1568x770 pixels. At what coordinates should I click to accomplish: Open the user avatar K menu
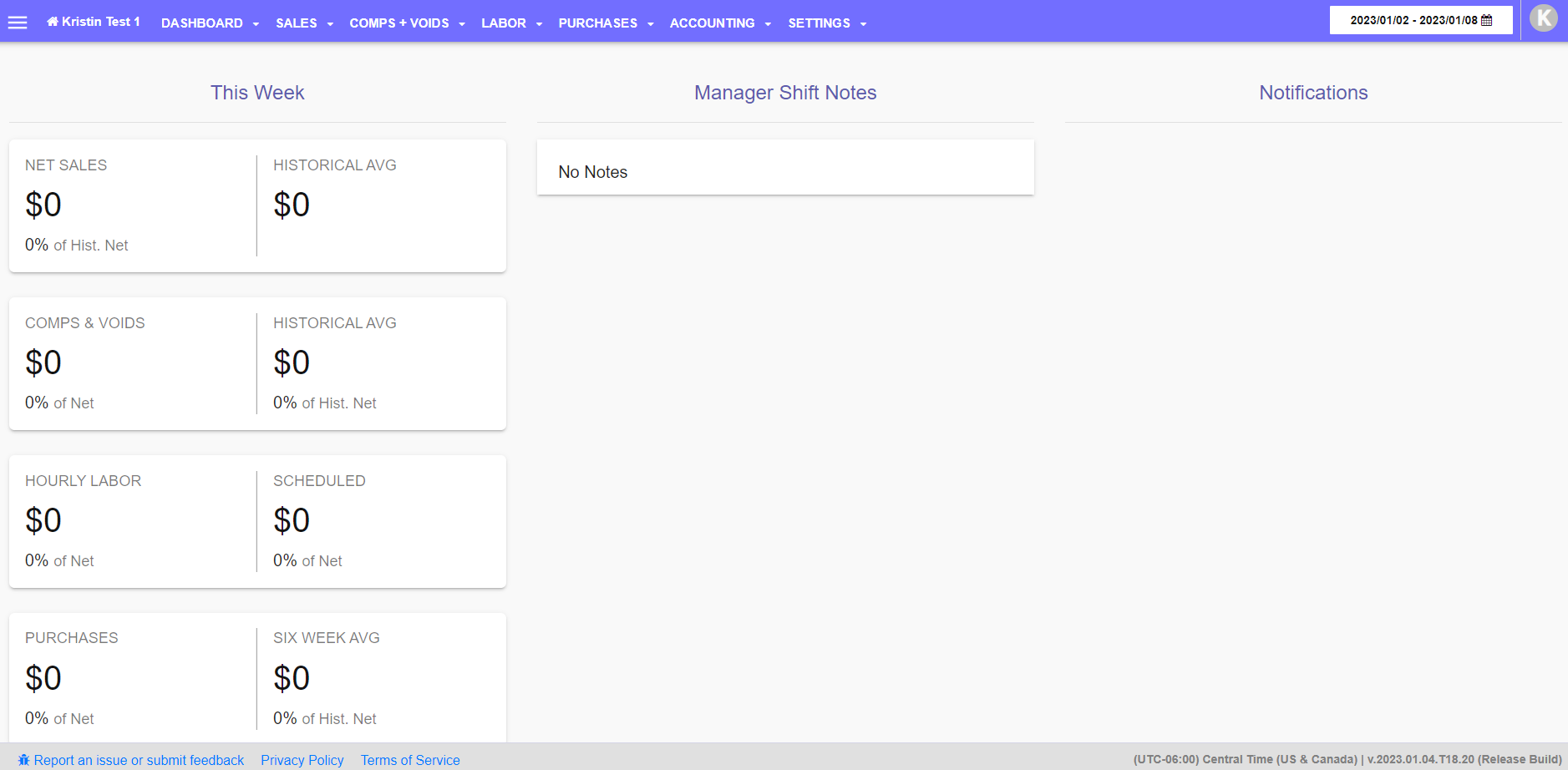click(x=1543, y=18)
